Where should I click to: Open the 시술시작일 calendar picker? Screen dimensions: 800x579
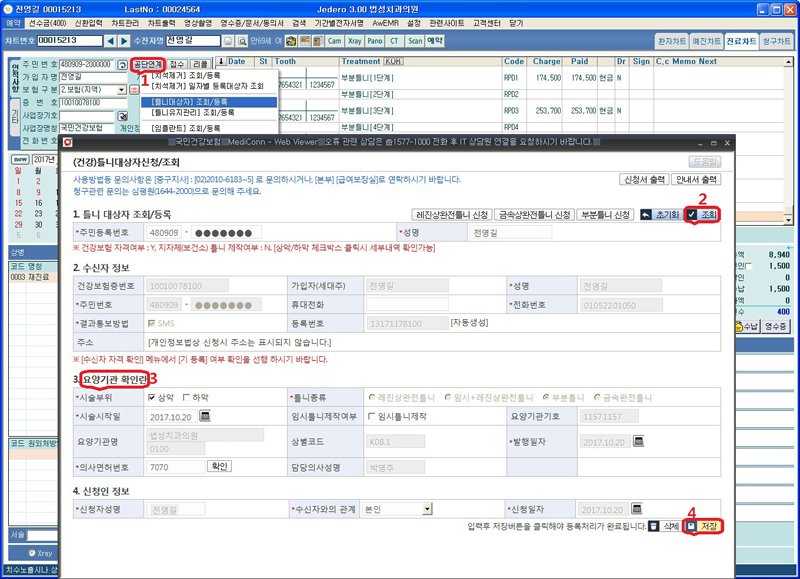coord(205,416)
